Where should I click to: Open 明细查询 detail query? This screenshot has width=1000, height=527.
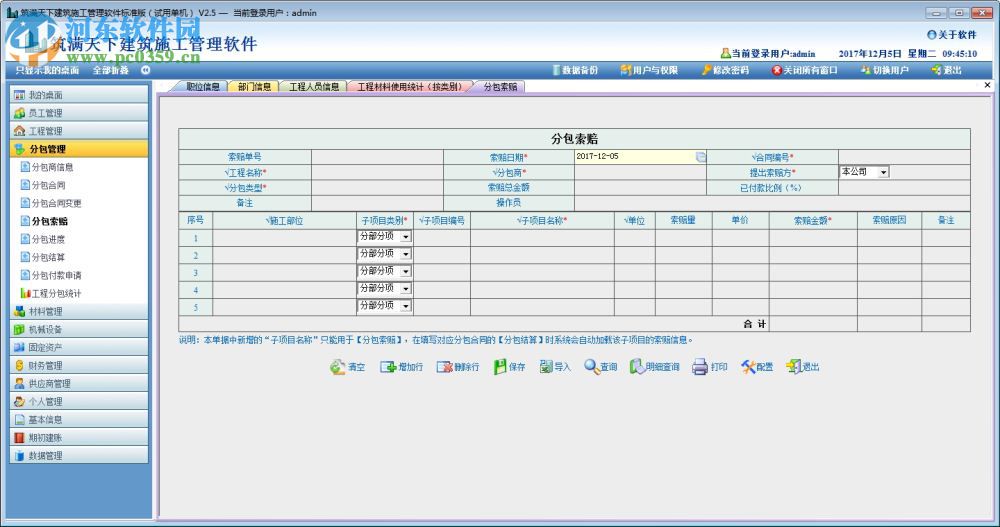coord(654,367)
